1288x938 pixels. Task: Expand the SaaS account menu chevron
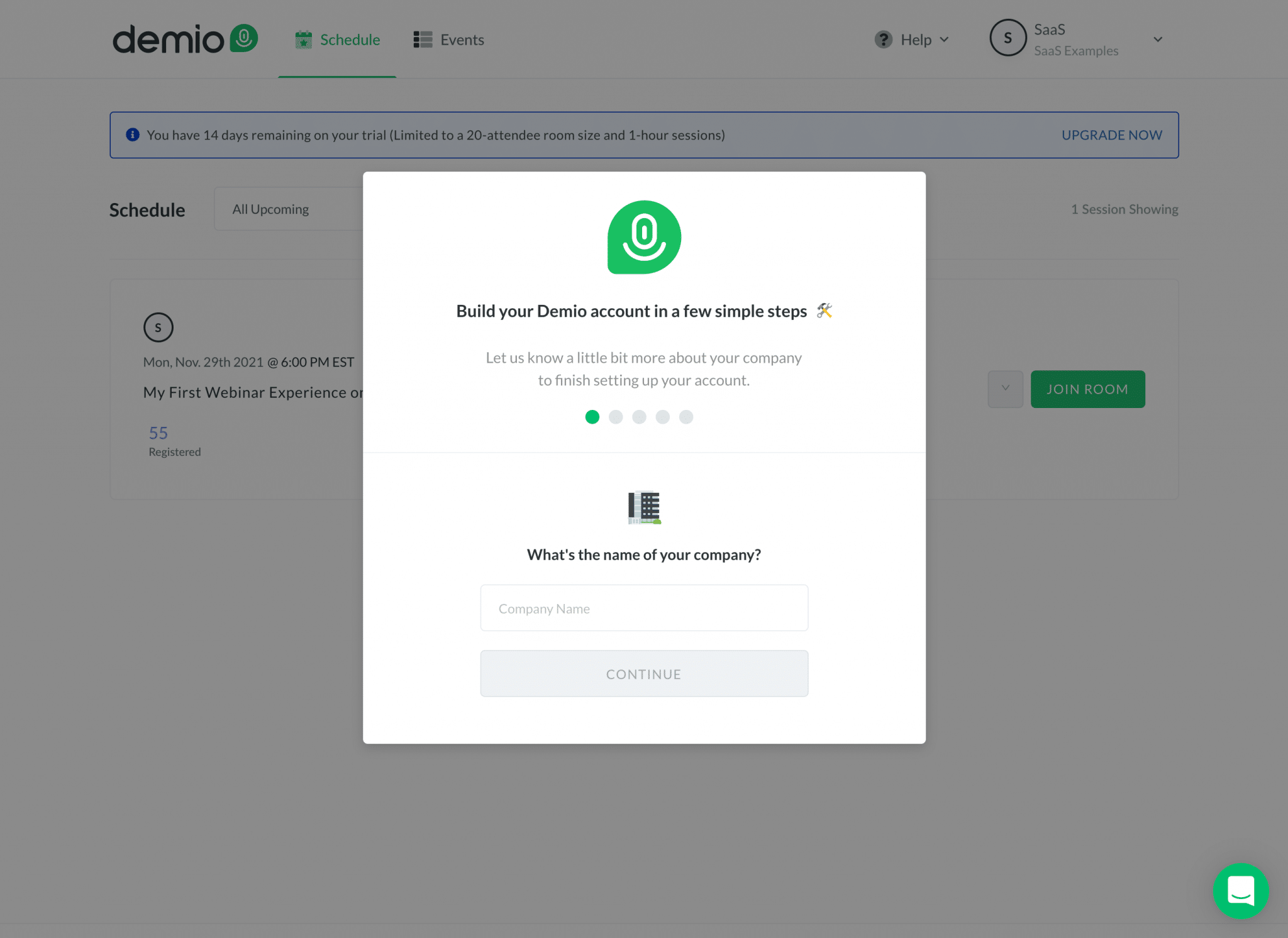(x=1158, y=40)
